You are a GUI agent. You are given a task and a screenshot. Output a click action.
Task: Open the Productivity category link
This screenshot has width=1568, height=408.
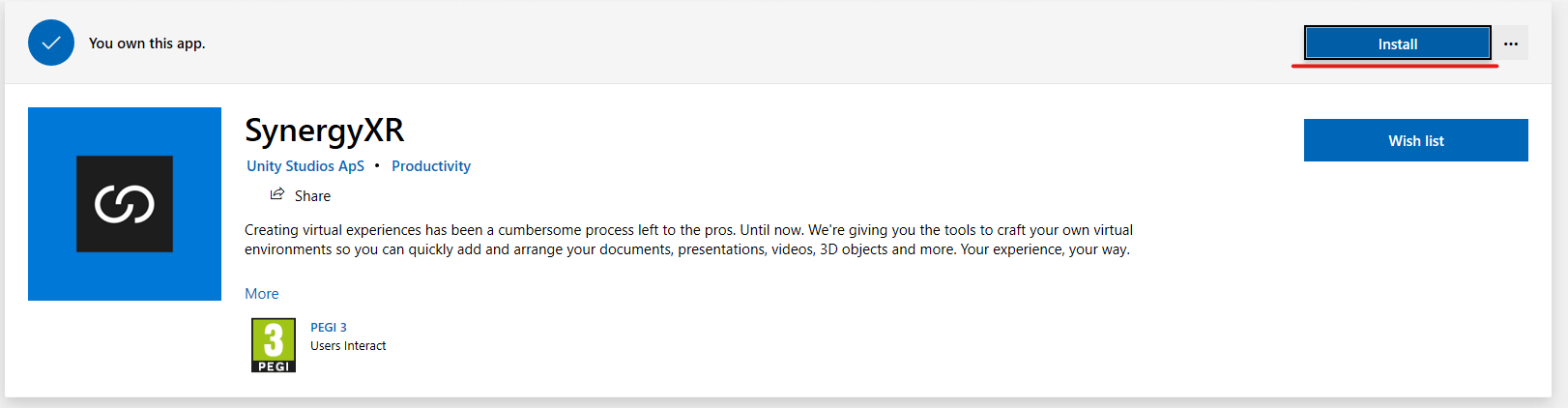431,166
